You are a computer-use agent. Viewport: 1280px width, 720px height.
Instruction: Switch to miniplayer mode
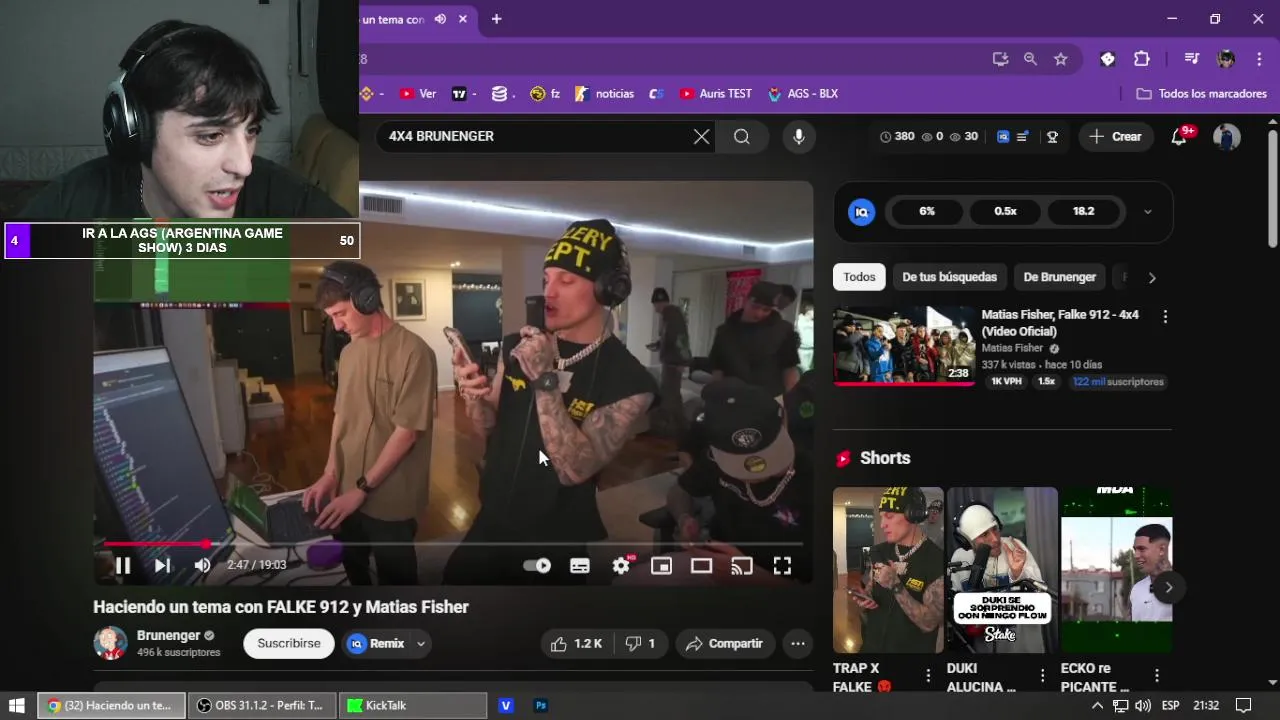[x=661, y=566]
